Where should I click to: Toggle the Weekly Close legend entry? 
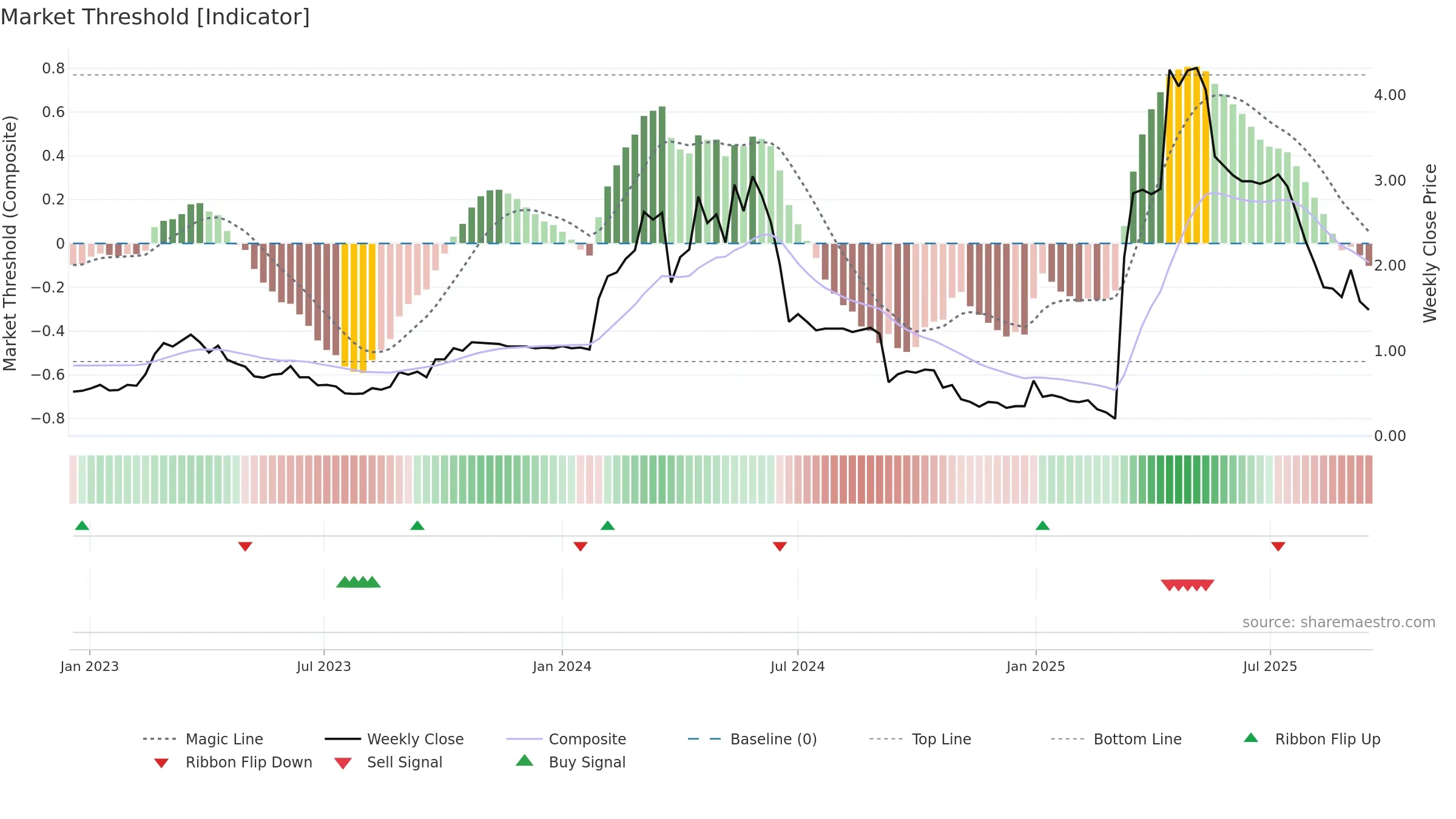(394, 739)
